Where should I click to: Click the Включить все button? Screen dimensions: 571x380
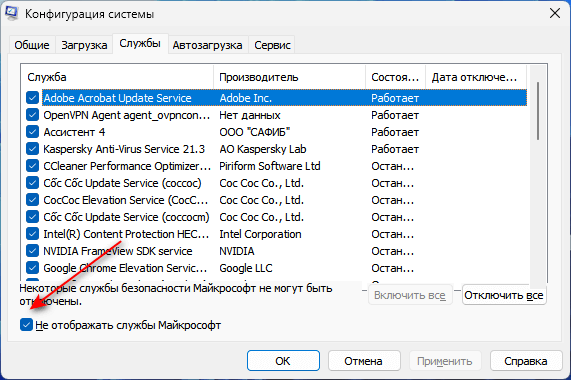410,295
